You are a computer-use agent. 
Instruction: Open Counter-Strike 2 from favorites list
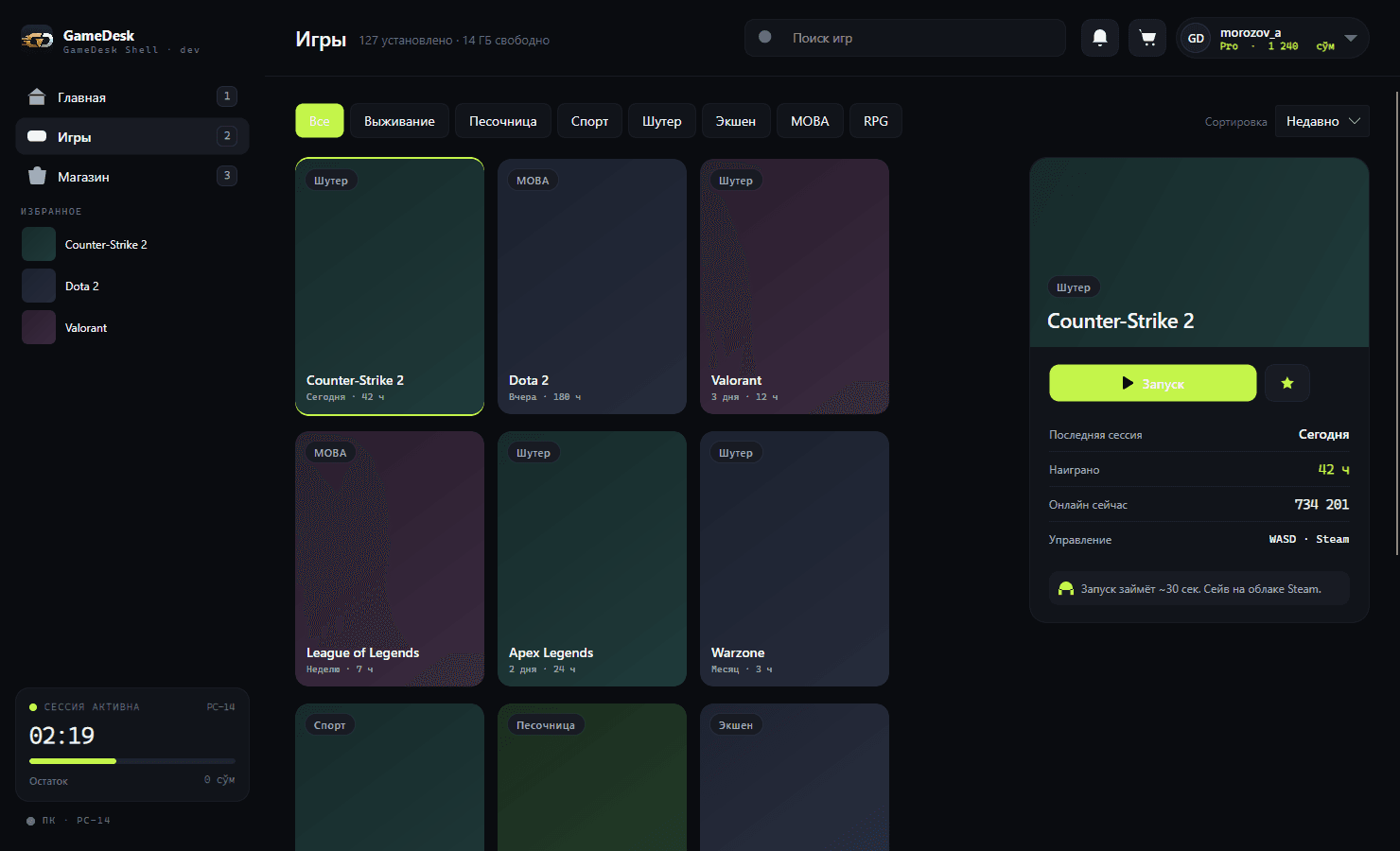pyautogui.click(x=132, y=244)
